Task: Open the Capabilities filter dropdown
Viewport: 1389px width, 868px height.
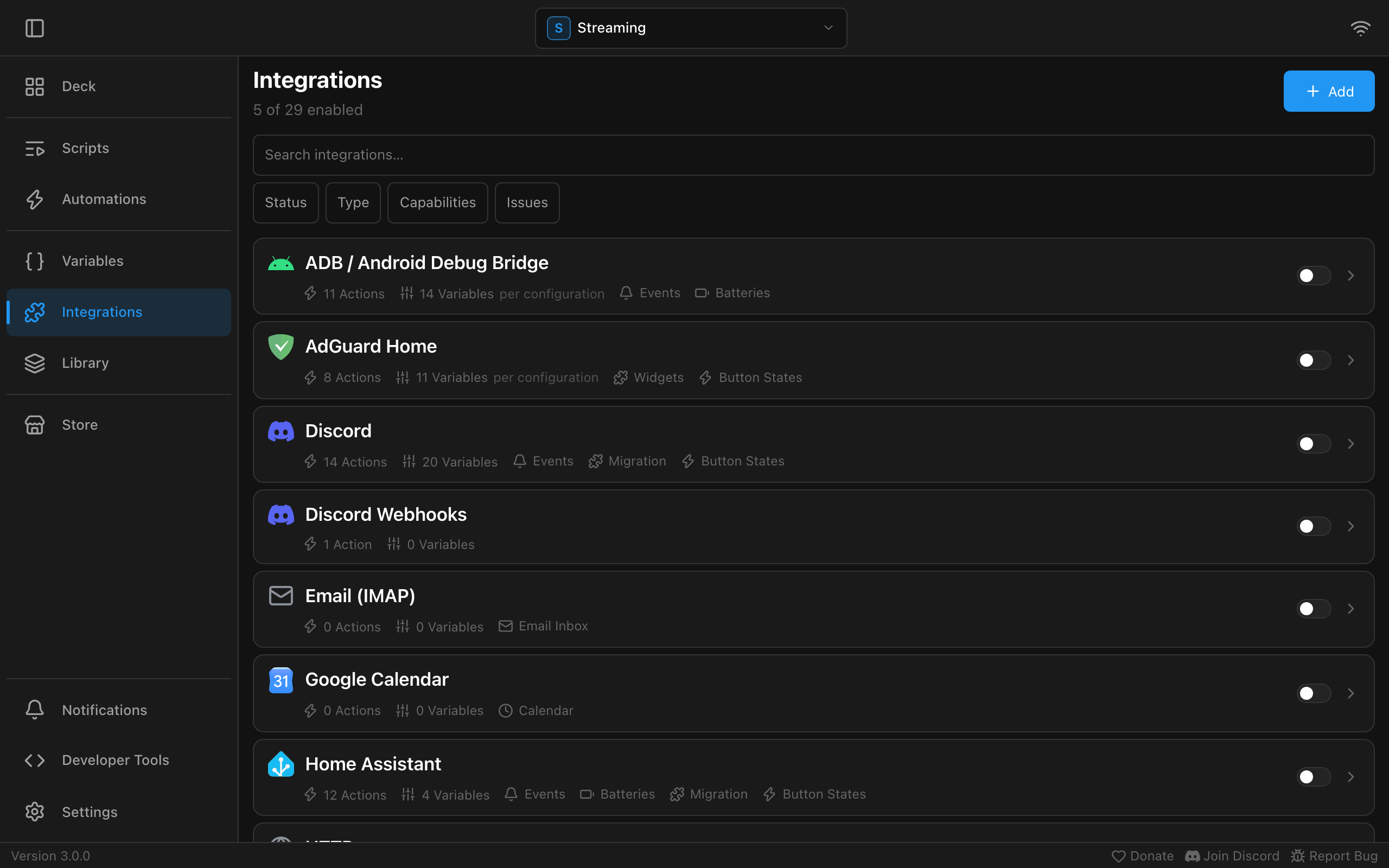Action: pos(437,203)
